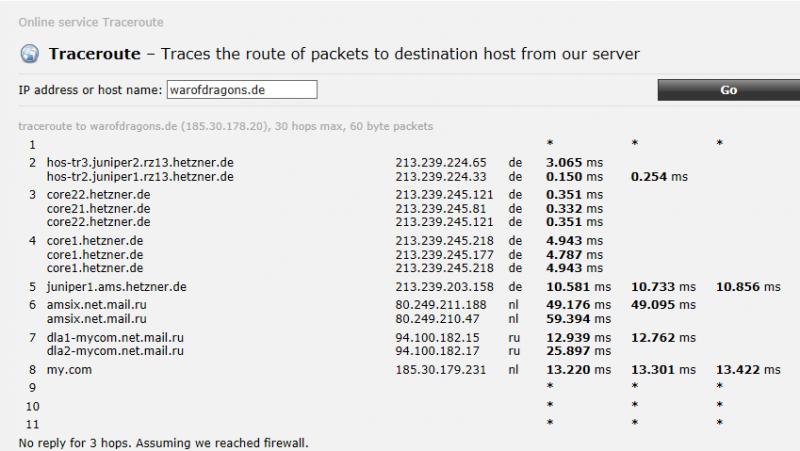Click IP address 213.239.203.158
The height and width of the screenshot is (451, 800).
pyautogui.click(x=444, y=287)
